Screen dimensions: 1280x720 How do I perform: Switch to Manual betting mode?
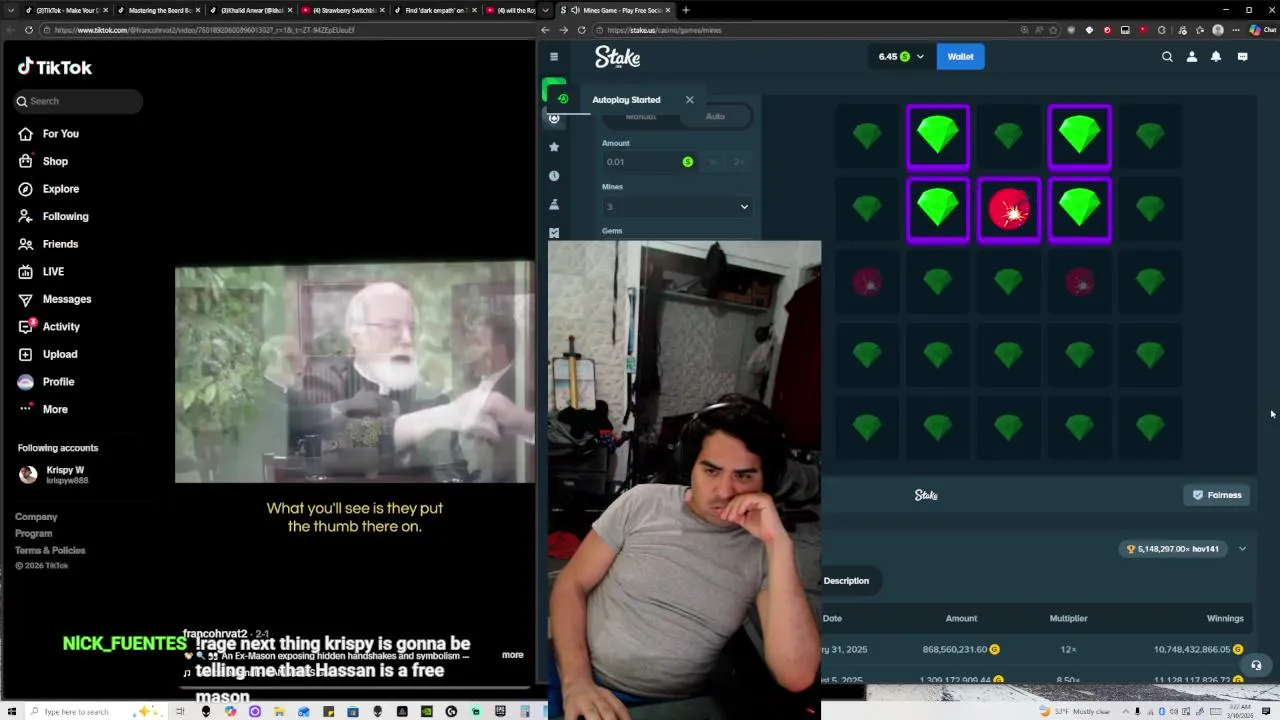(x=641, y=117)
